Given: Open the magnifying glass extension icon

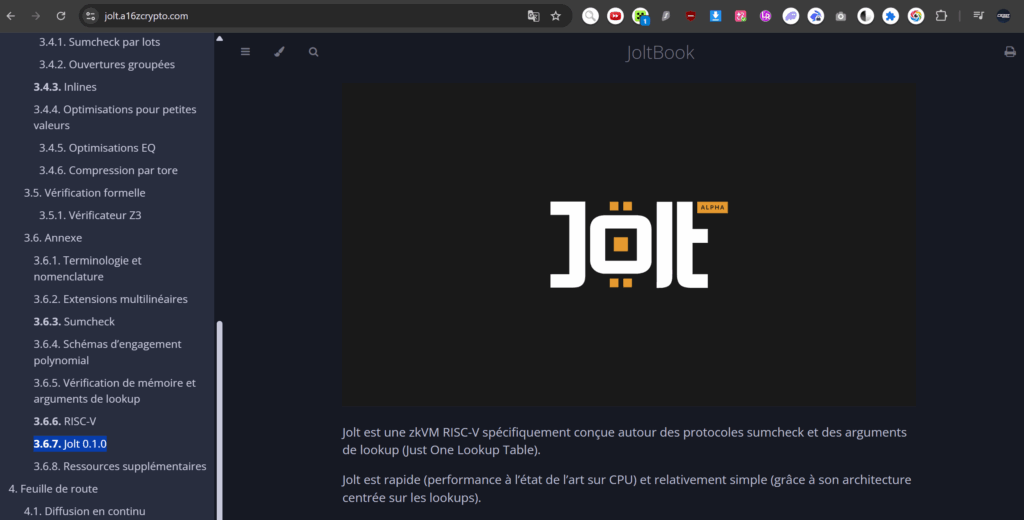Looking at the screenshot, I should pos(590,16).
